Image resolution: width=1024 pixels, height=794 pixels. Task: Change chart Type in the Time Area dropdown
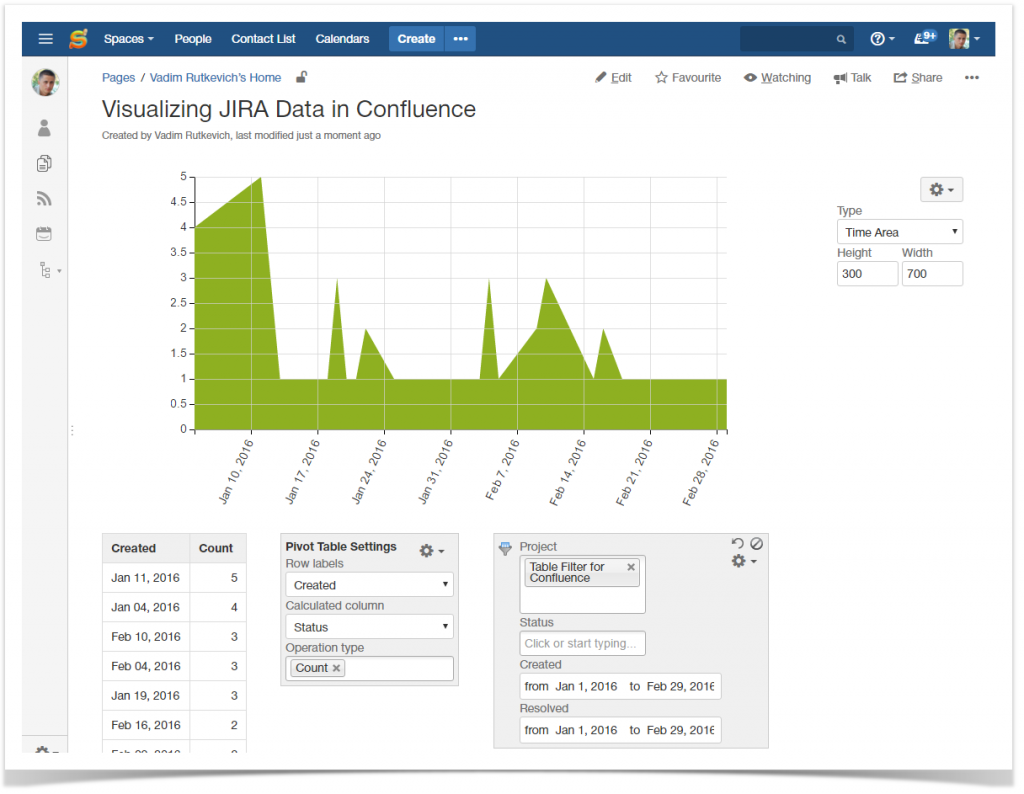(x=899, y=231)
